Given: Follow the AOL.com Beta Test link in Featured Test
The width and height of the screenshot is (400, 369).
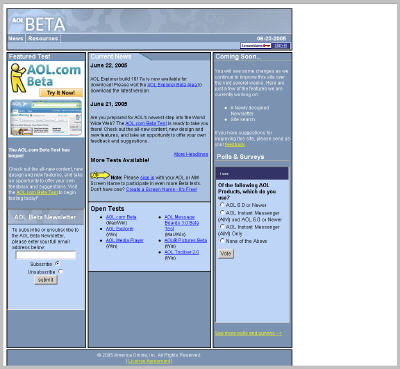Looking at the screenshot, I should [37, 192].
